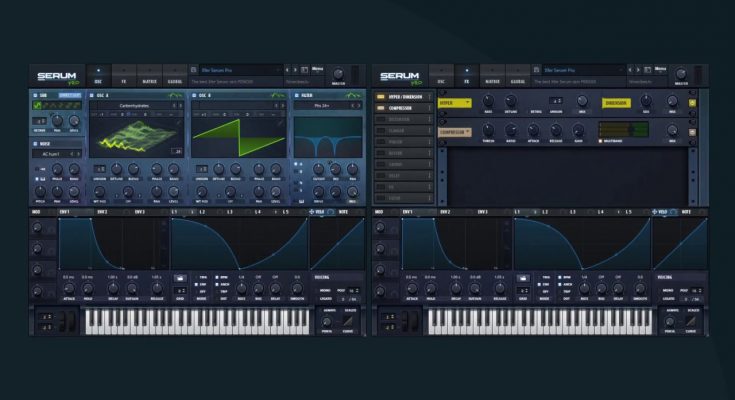Open the FX tab in left Serum window
735x400 pixels.
(x=124, y=76)
